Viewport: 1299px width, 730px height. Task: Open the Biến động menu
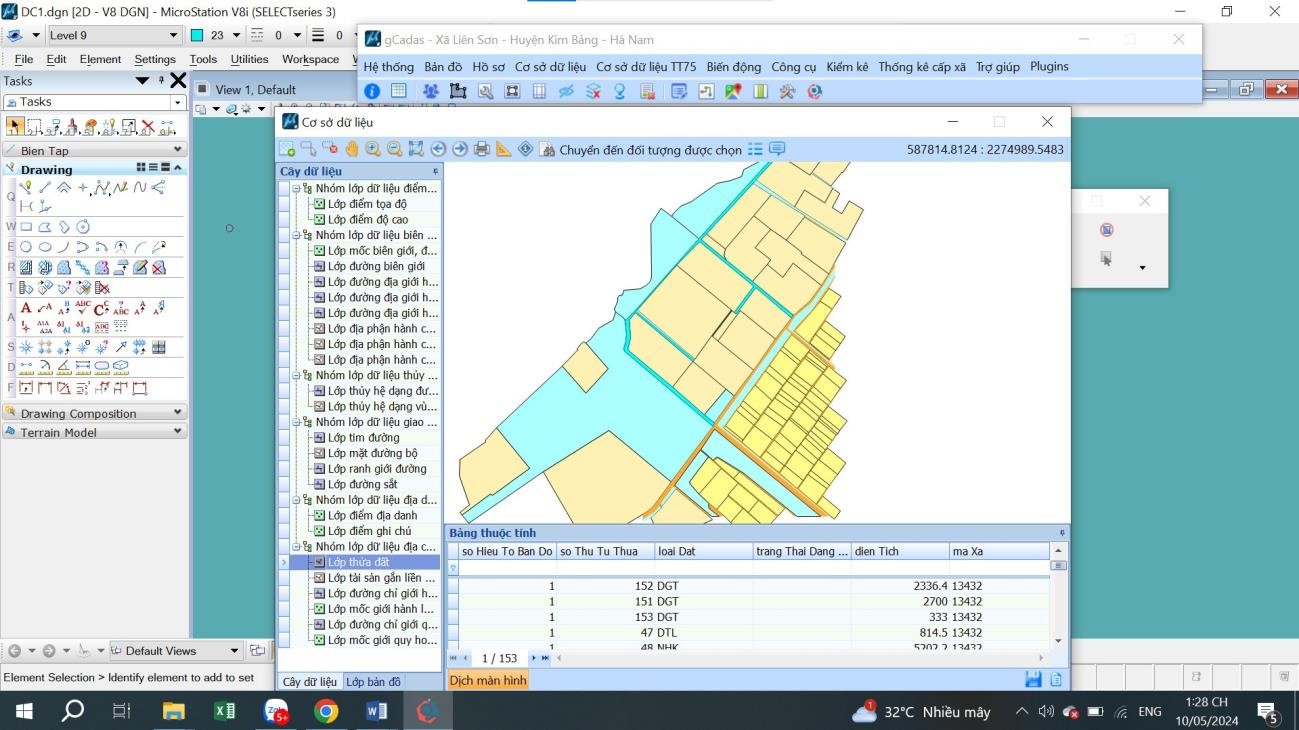point(733,67)
